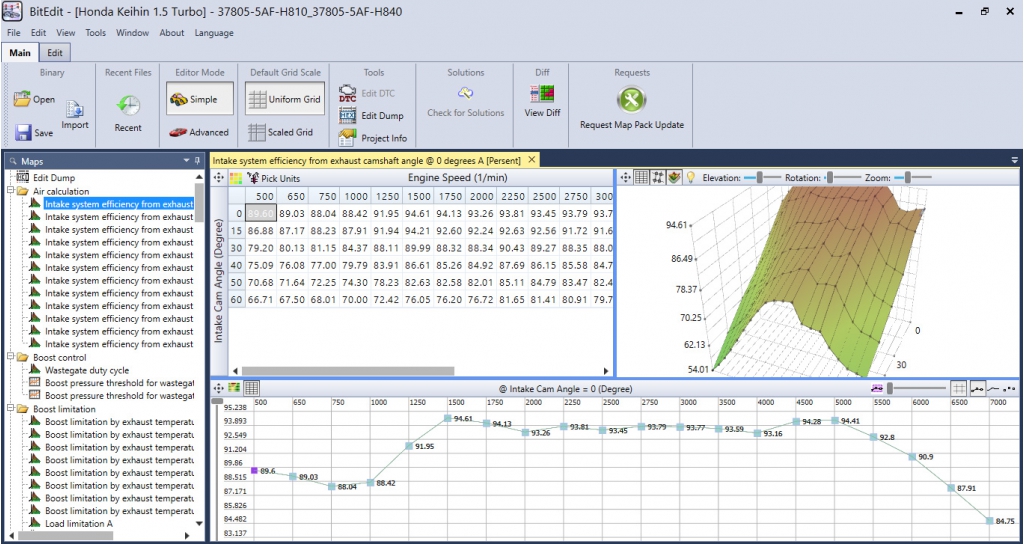Viewport: 1024px width, 544px height.
Task: Open the Window menu
Action: pos(133,33)
